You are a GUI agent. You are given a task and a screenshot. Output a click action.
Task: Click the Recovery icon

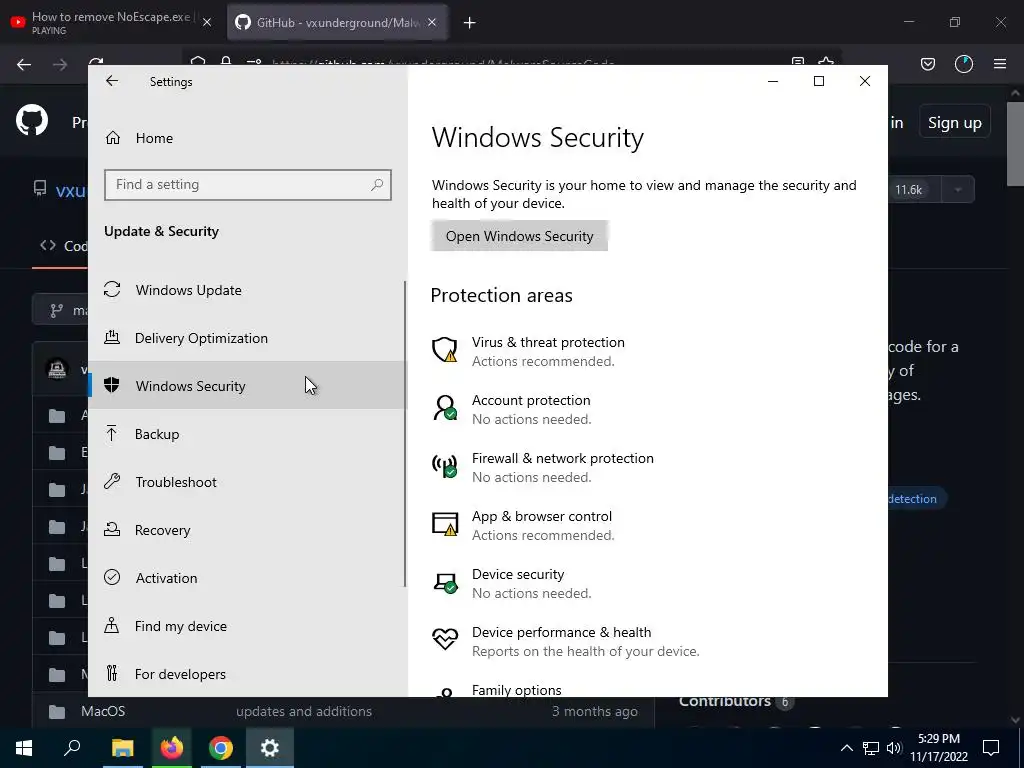[x=112, y=529]
